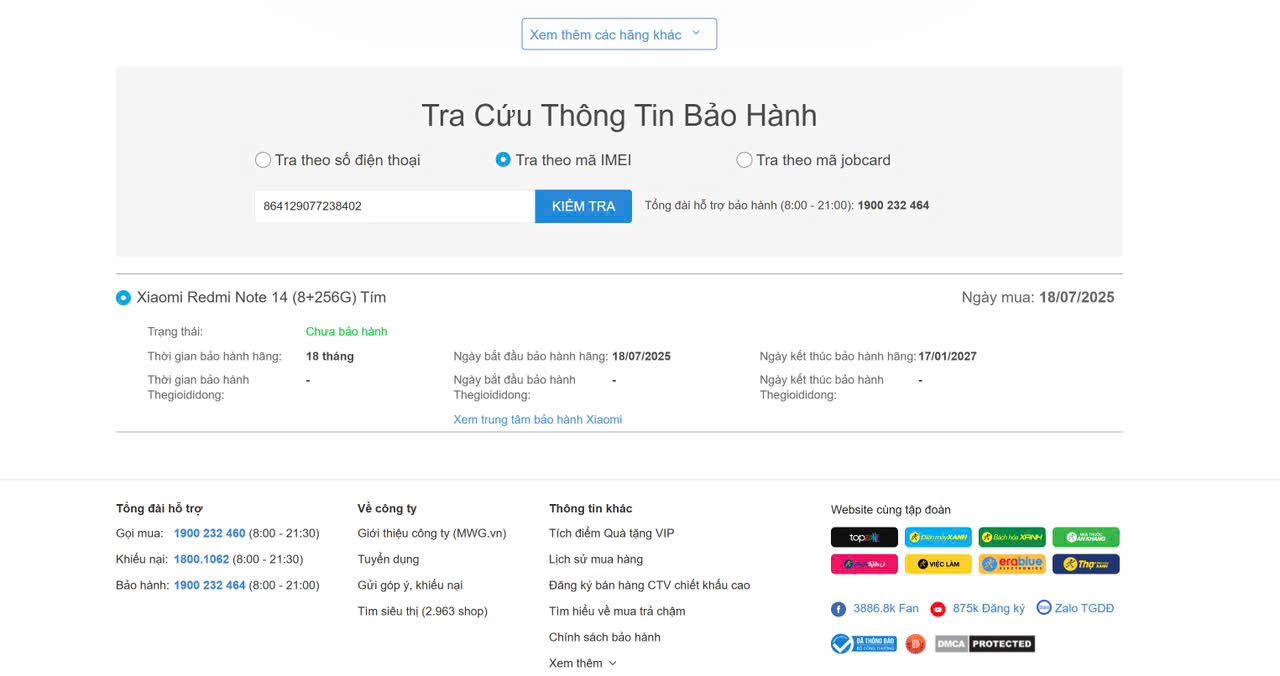Select the Xiaomi Redmi Note 14 radio

[x=123, y=298]
